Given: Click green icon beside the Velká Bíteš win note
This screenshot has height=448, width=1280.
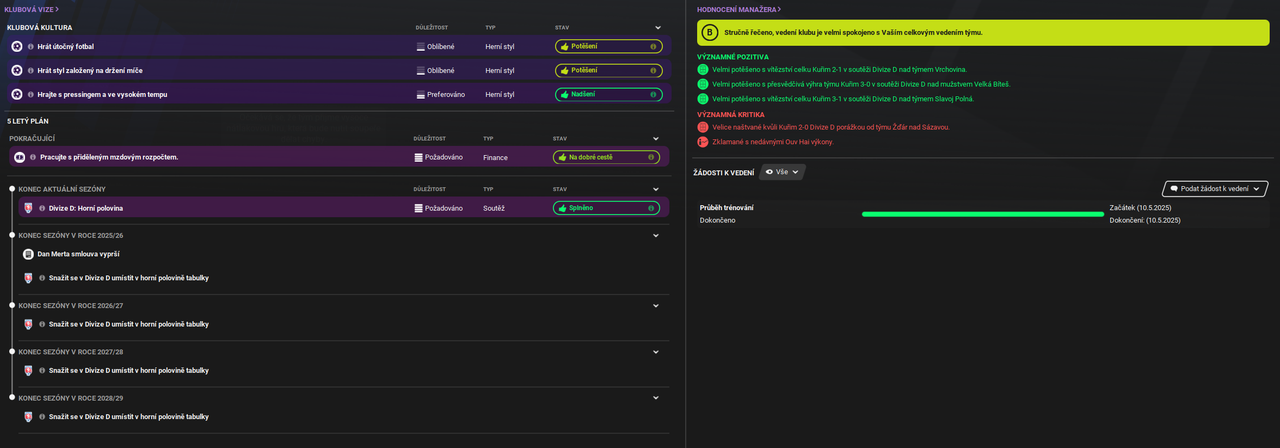Looking at the screenshot, I should 703,84.
